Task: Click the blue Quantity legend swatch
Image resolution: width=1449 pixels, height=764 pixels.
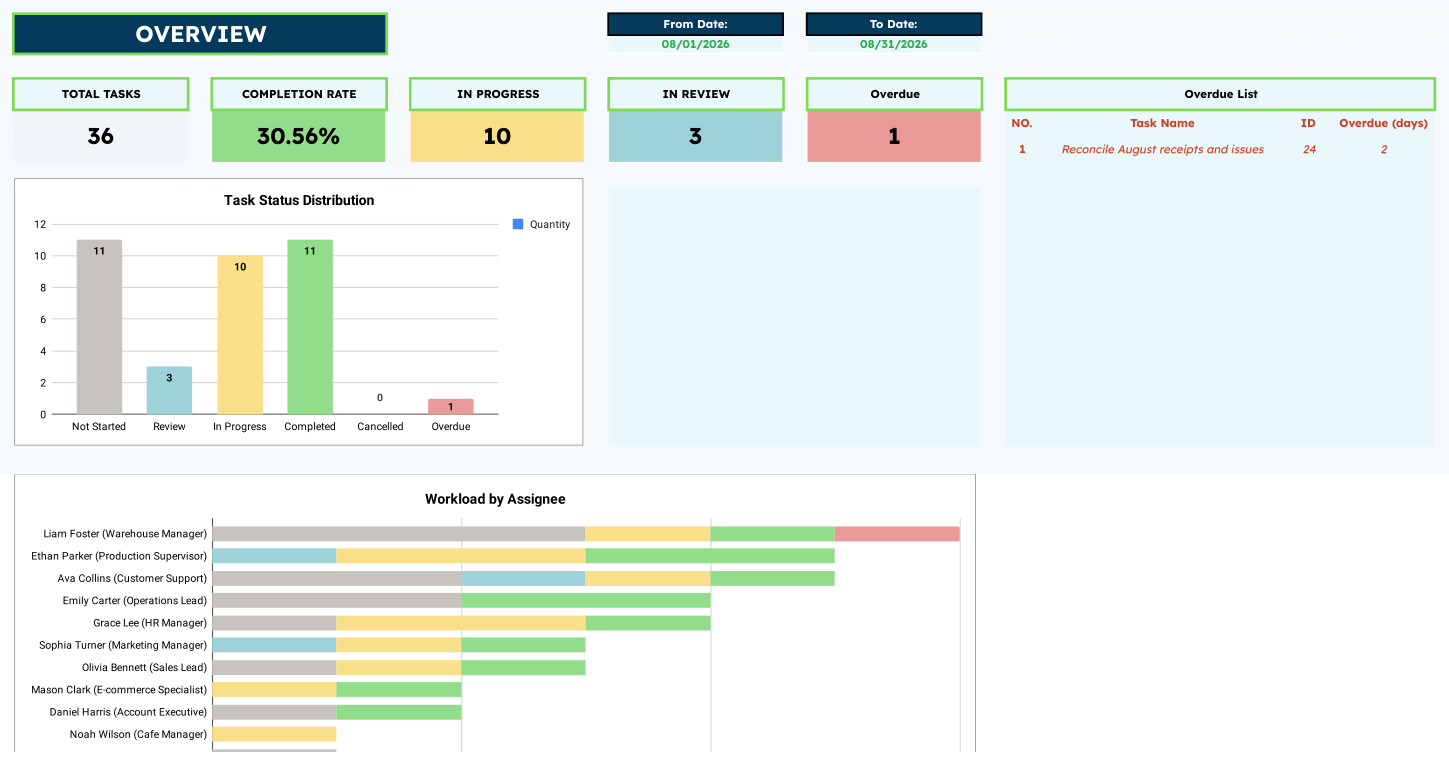Action: coord(518,224)
